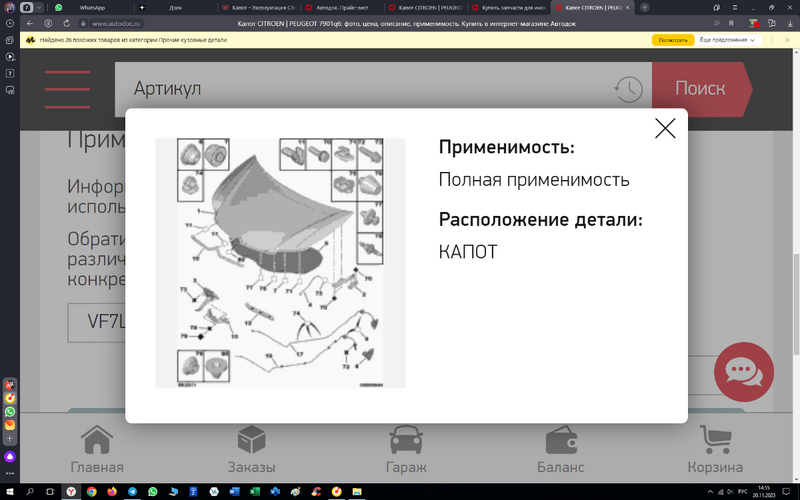The height and width of the screenshot is (500, 800).
Task: Click the VF7L VIN field behind popup
Action: [x=96, y=322]
